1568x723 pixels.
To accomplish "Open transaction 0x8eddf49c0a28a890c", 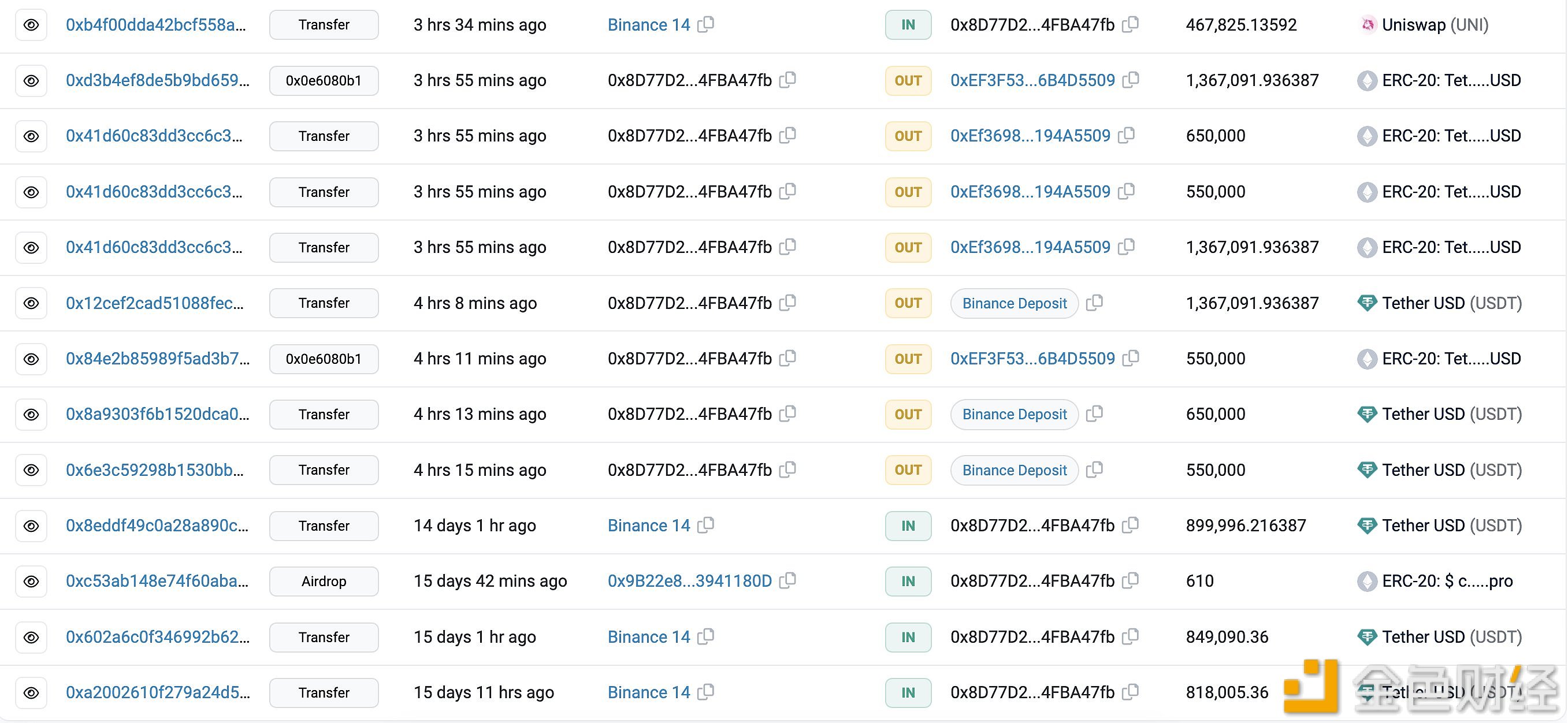I will (157, 526).
